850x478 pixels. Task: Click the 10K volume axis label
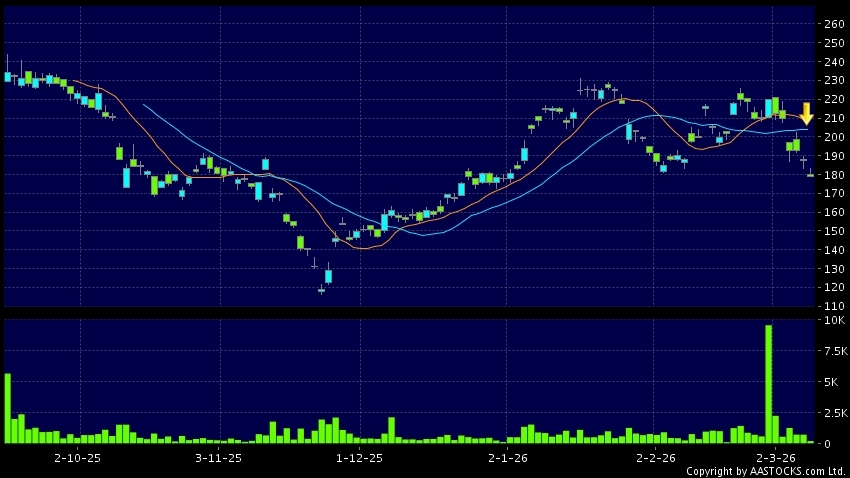834,320
